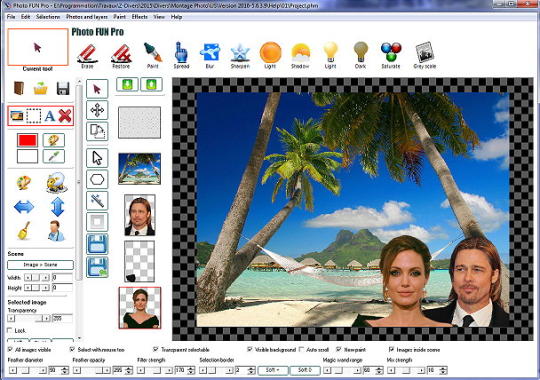The image size is (540, 380).
Task: Pick the Spread finger tool
Action: 181,55
